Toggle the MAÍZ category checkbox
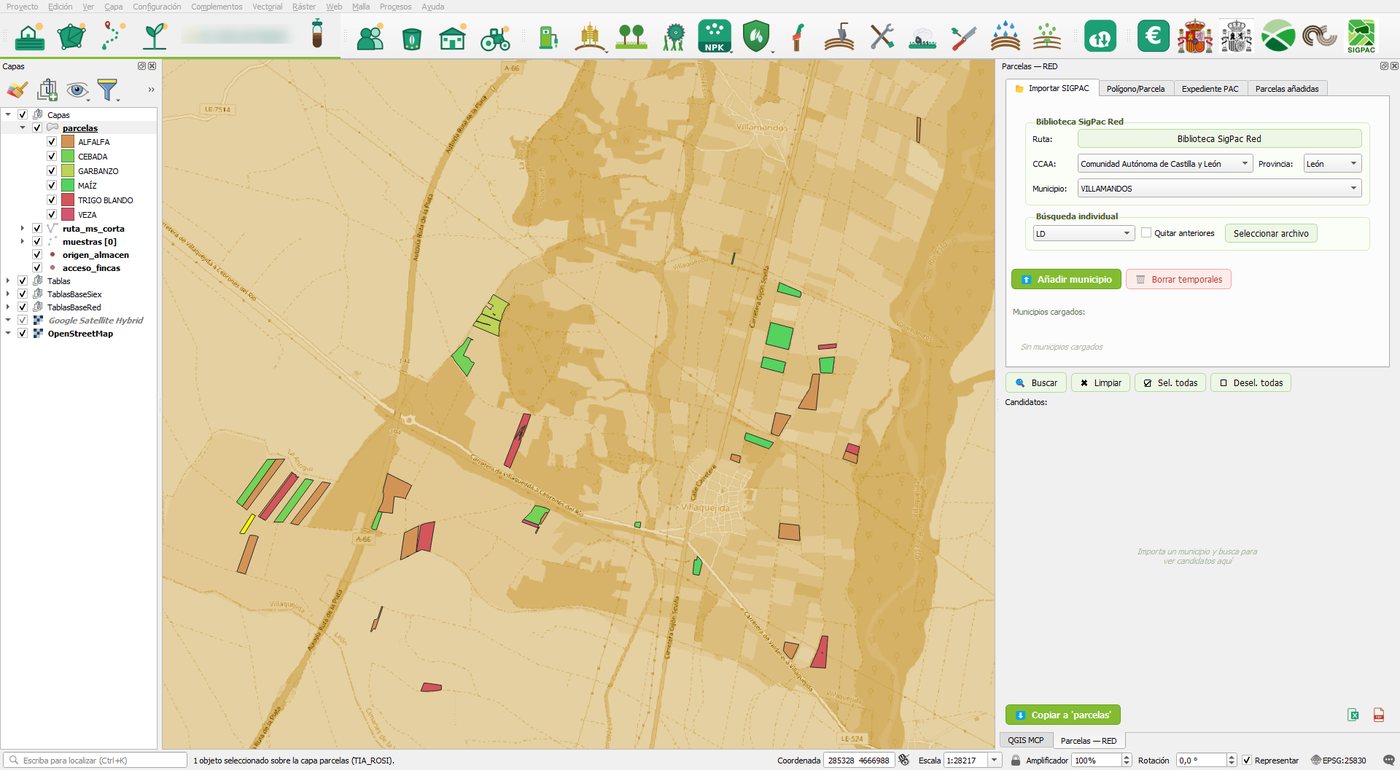1400x770 pixels. tap(51, 186)
